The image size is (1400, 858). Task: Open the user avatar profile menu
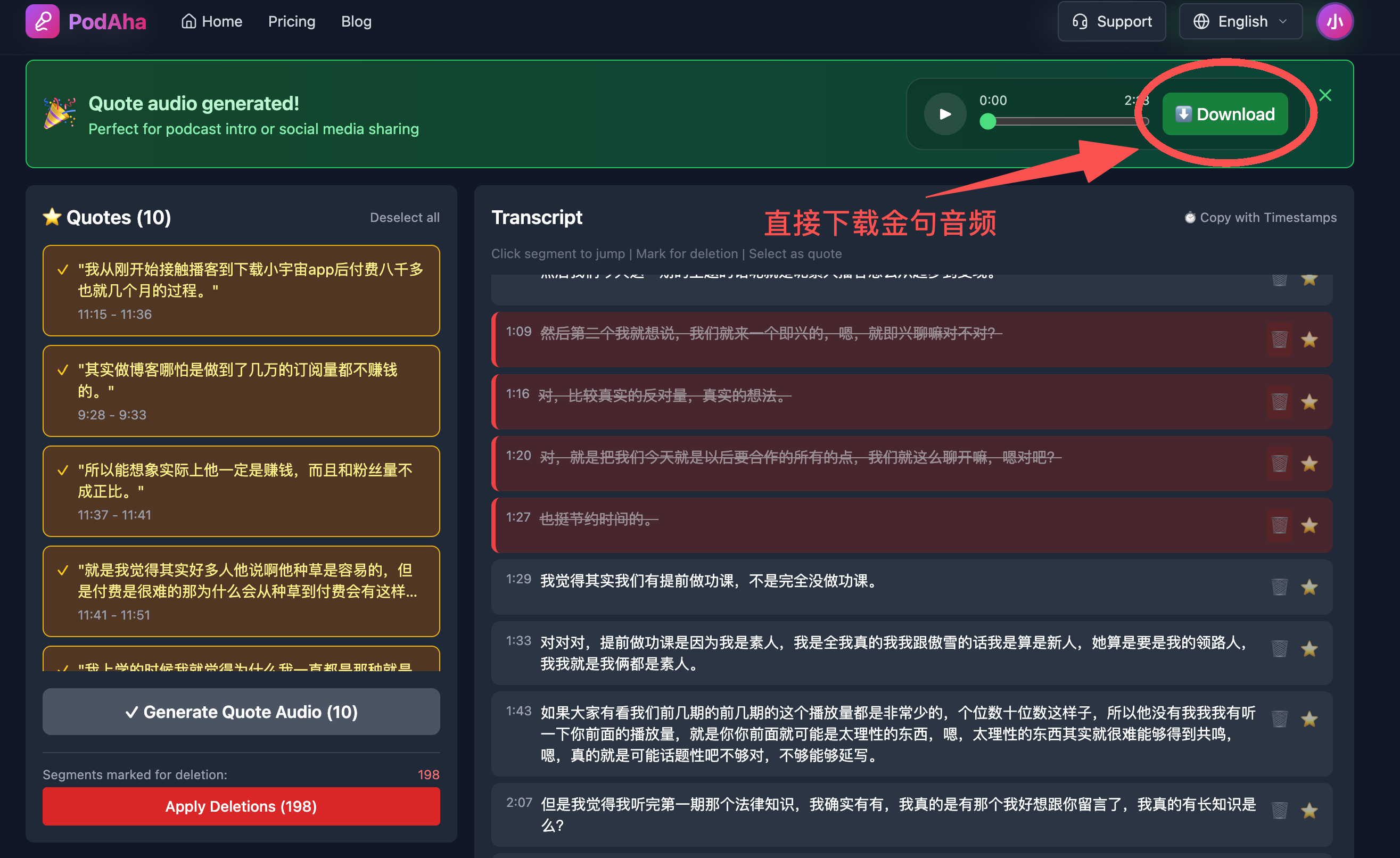tap(1334, 22)
